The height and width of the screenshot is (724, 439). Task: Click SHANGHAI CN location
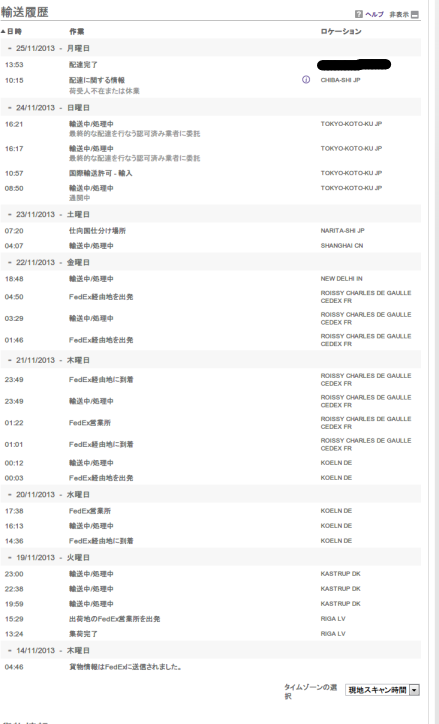(342, 246)
